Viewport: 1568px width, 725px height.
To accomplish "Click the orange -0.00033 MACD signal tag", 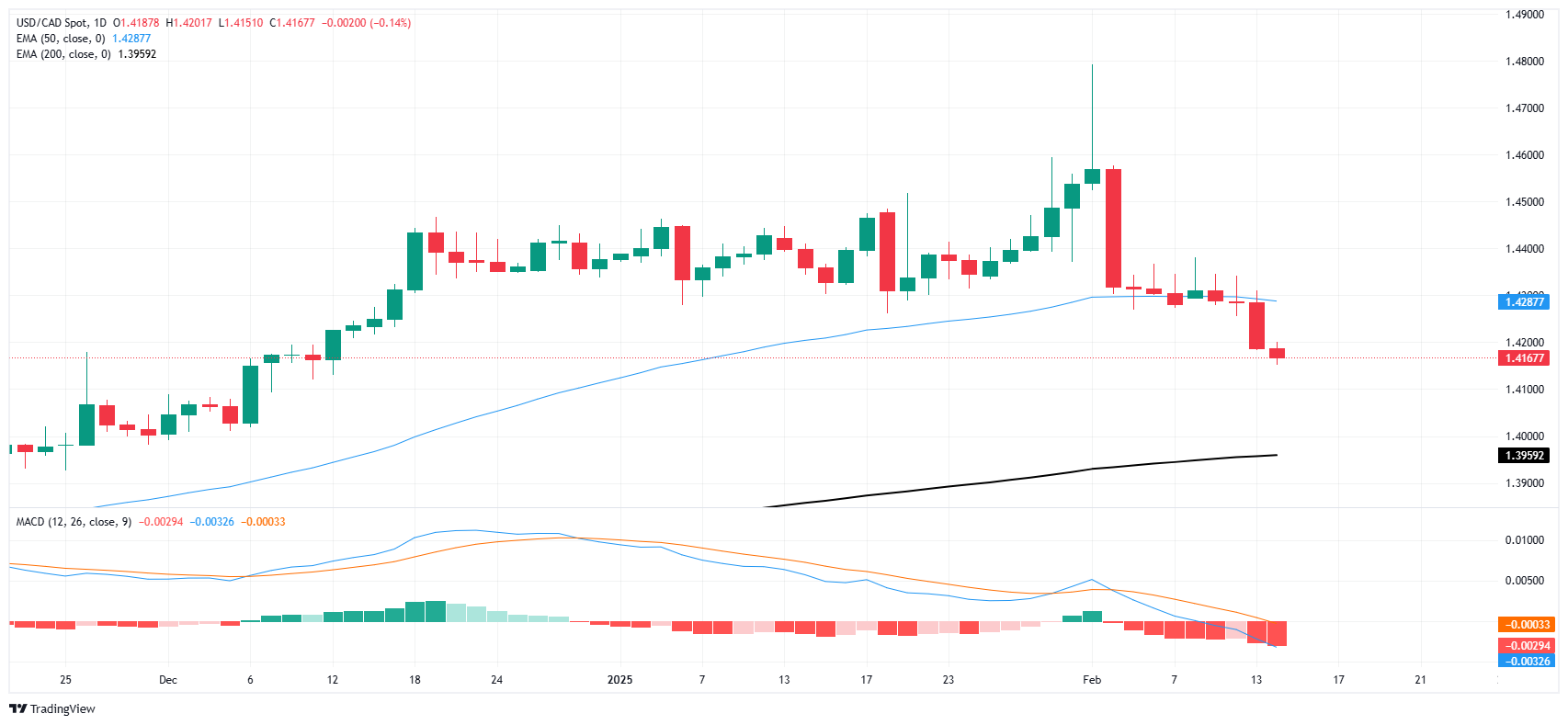I will click(1526, 625).
